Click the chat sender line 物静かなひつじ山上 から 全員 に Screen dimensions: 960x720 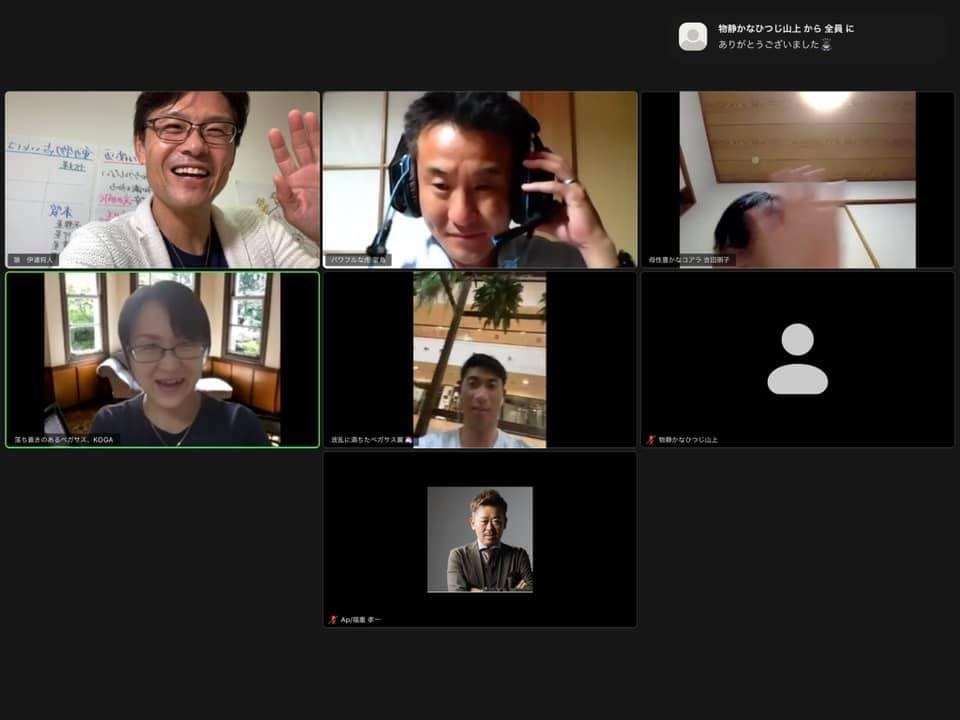[x=786, y=28]
